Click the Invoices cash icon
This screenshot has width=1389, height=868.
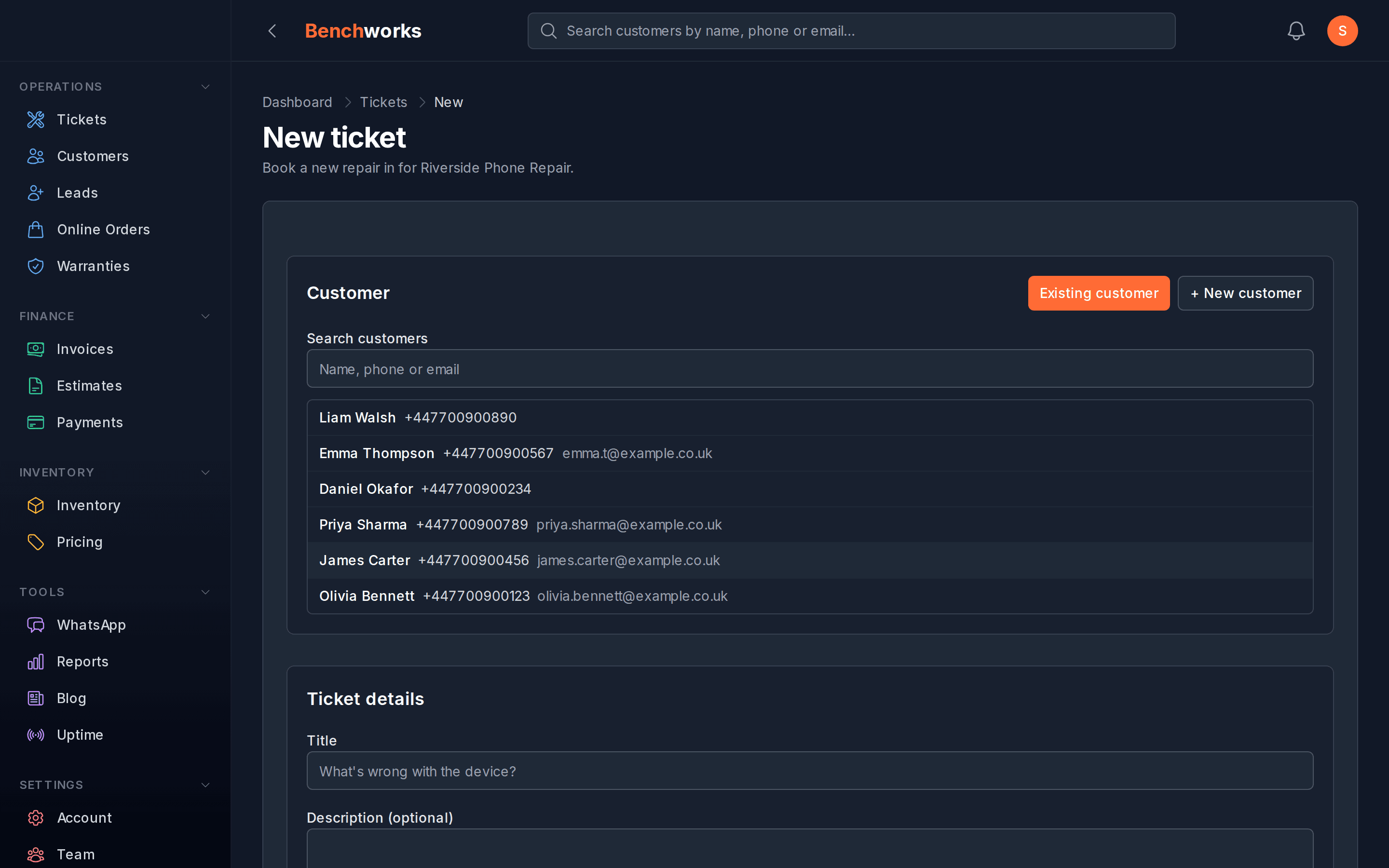click(x=36, y=349)
